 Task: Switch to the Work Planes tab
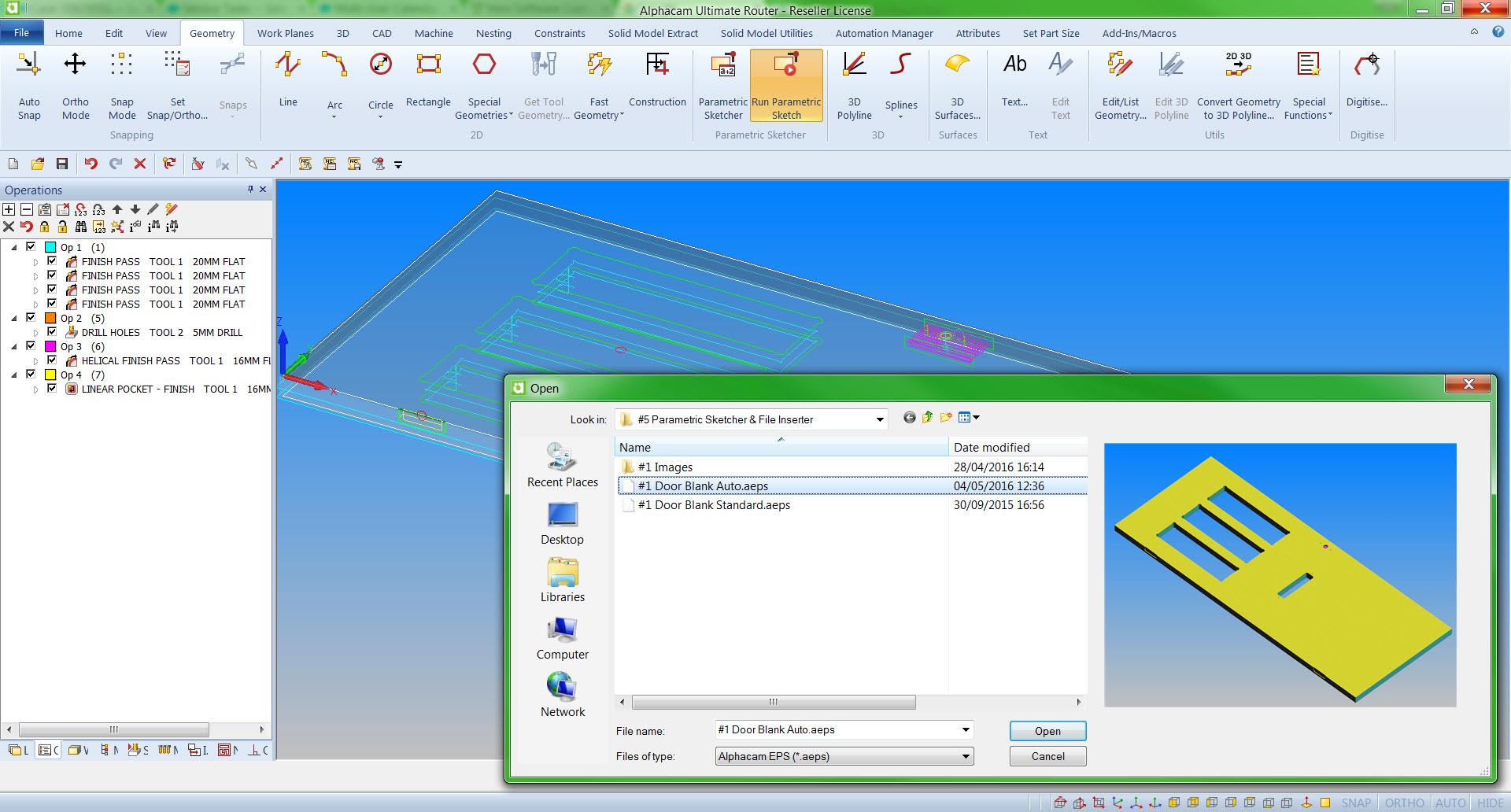[285, 33]
